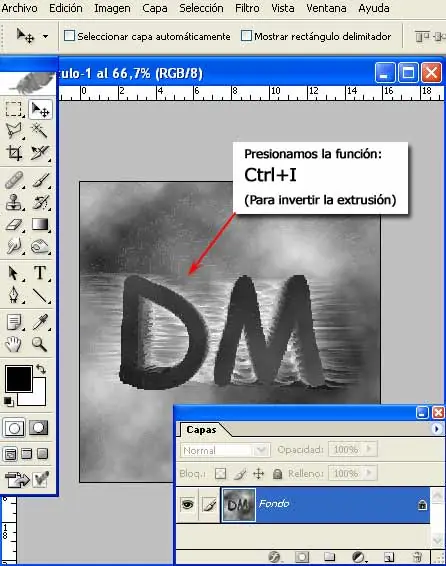The height and width of the screenshot is (566, 446).
Task: Pick the Clone Stamp tool
Action: pyautogui.click(x=14, y=202)
